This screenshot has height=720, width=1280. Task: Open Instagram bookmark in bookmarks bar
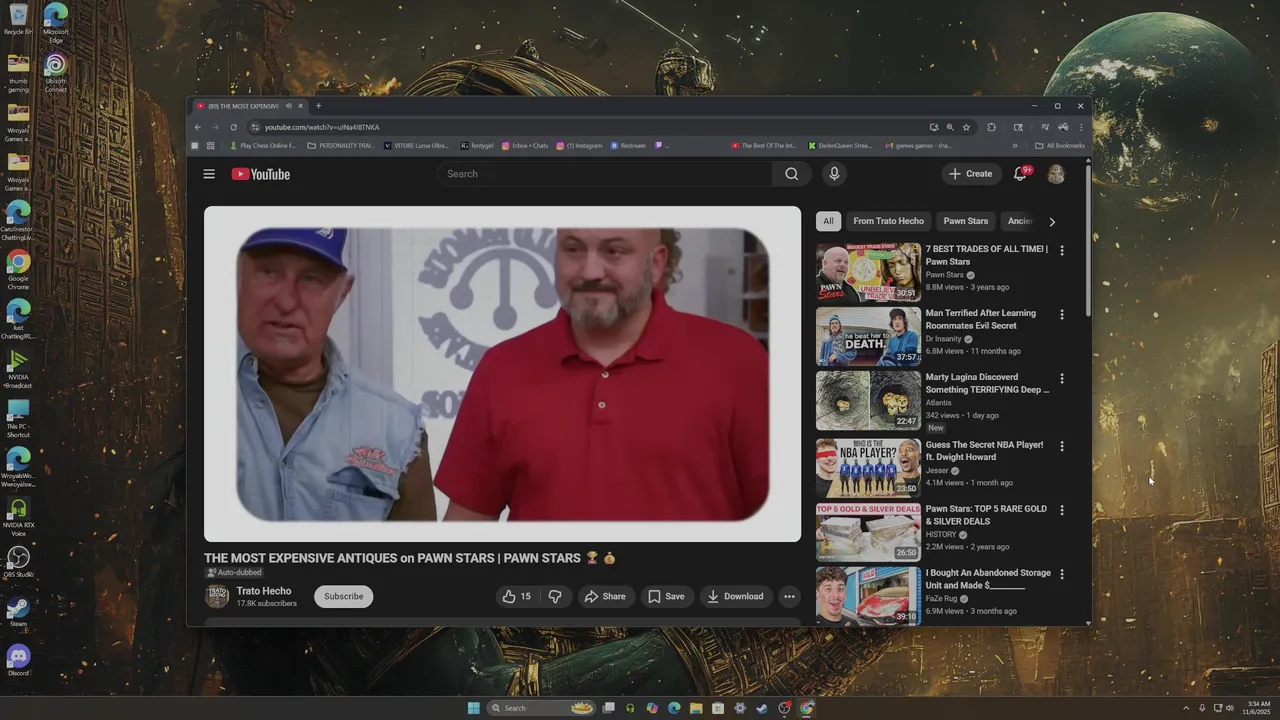[x=579, y=146]
